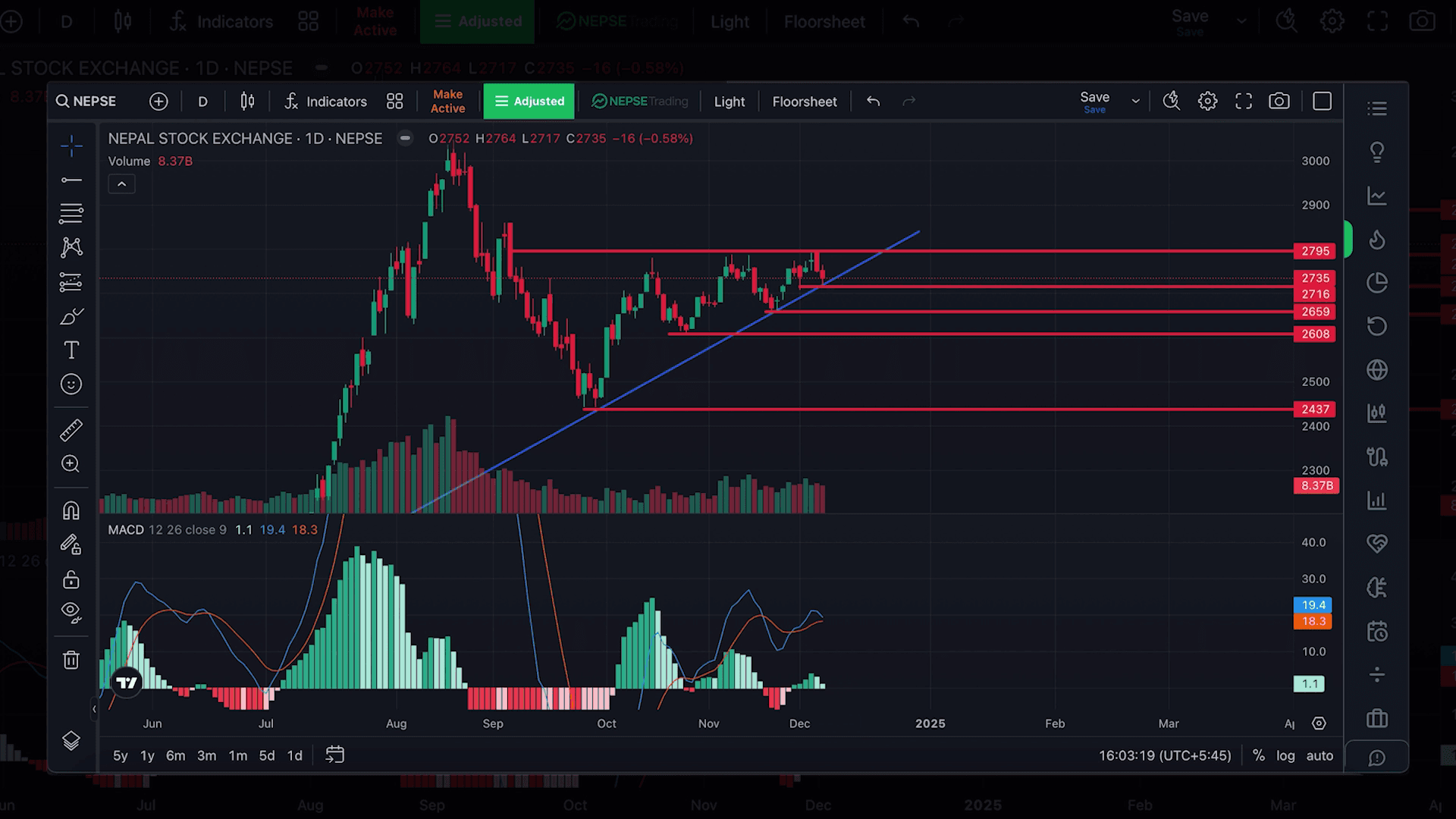Toggle symbol legend visibility pill
The height and width of the screenshot is (819, 1456).
click(x=405, y=139)
